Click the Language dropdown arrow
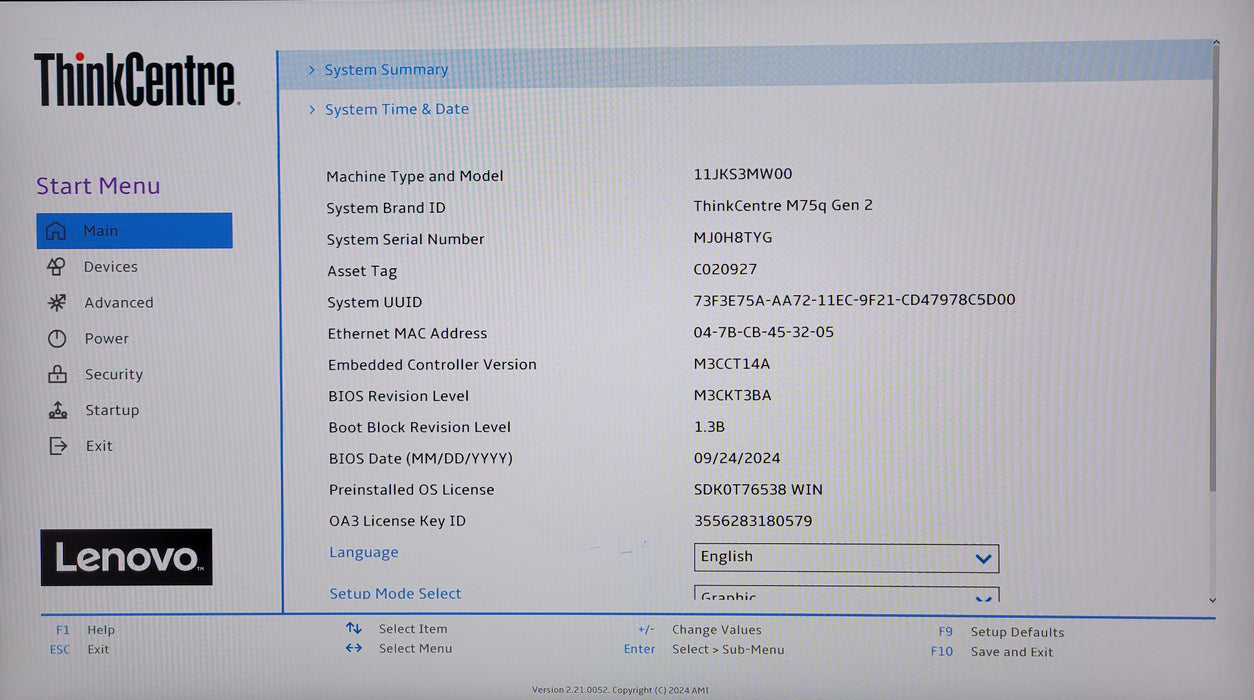This screenshot has height=700, width=1254. click(983, 559)
